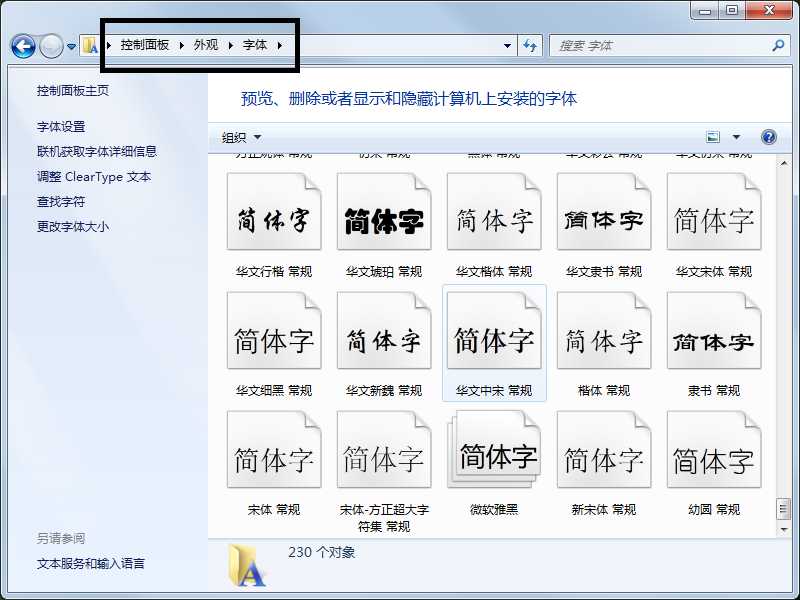Viewport: 800px width, 600px height.
Task: Select the 华文行楷 常规 font icon
Action: (274, 212)
